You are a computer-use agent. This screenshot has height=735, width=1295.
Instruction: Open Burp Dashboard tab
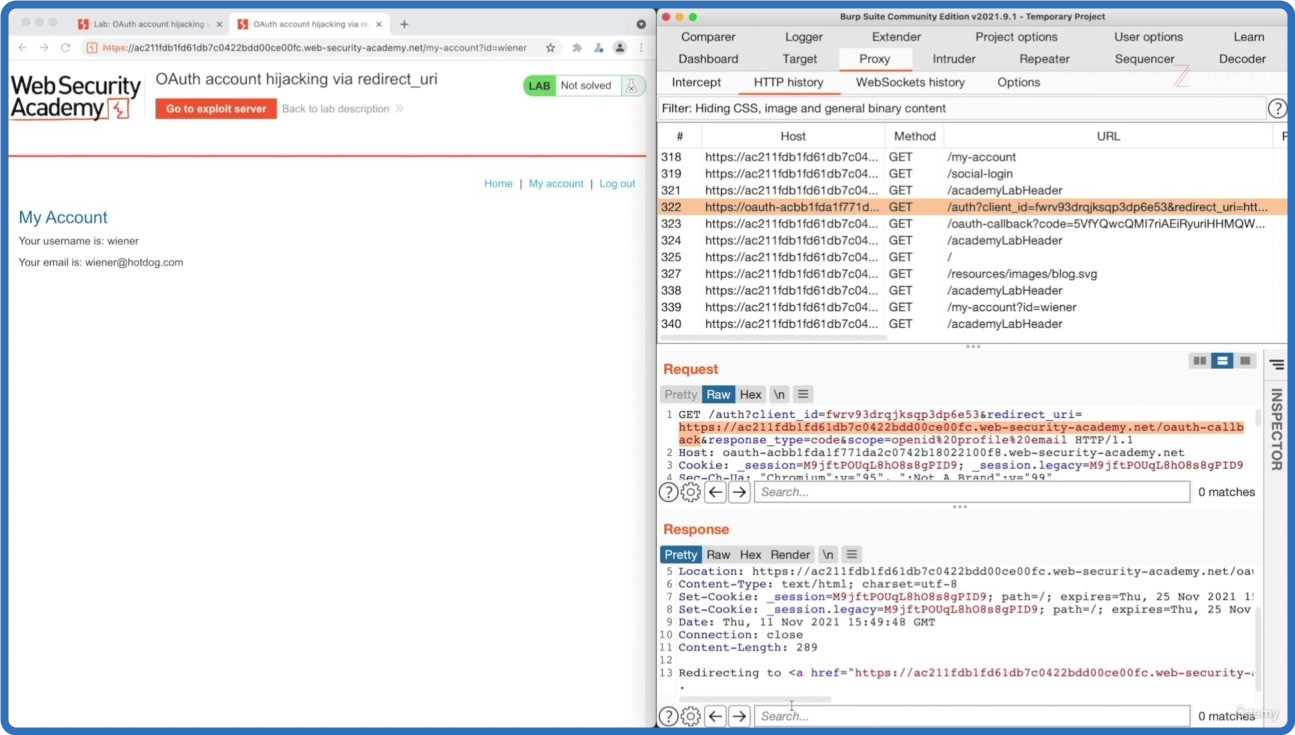pyautogui.click(x=708, y=59)
